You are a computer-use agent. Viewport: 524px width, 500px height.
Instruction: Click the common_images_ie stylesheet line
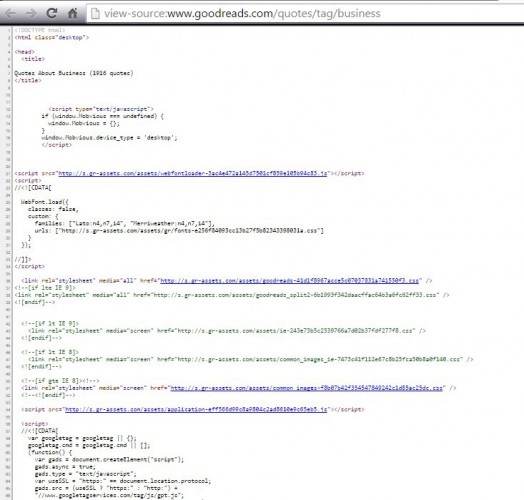click(x=251, y=359)
